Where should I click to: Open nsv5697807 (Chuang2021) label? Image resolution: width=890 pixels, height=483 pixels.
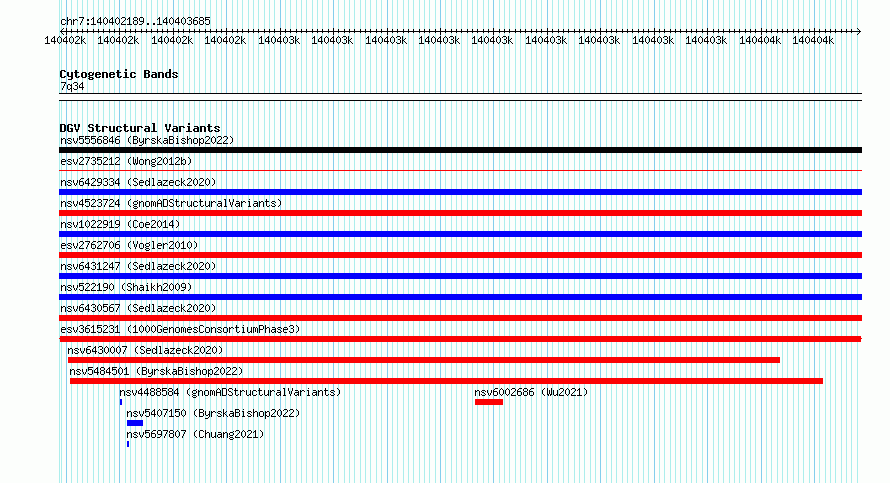click(x=195, y=434)
